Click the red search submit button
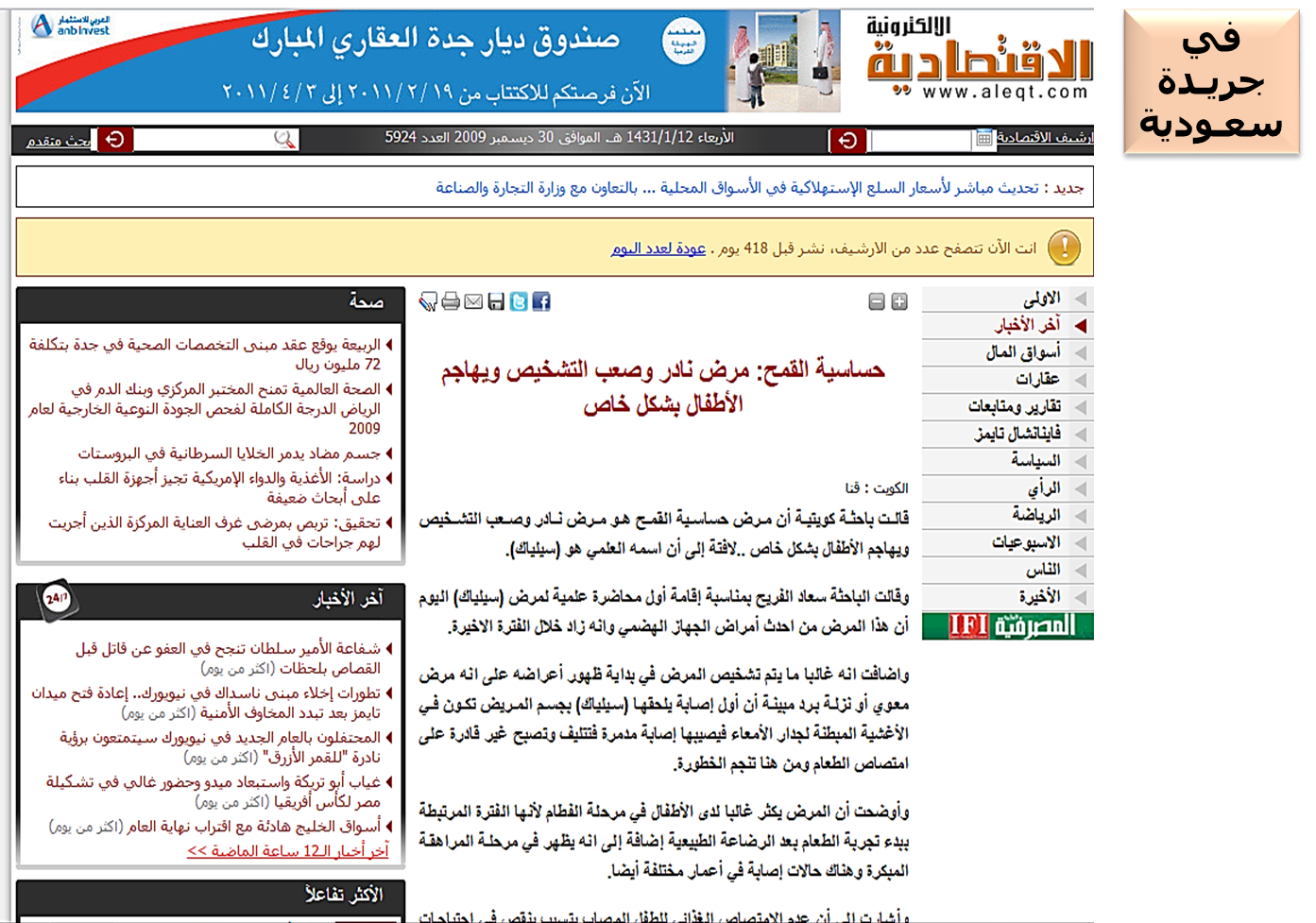The height and width of the screenshot is (923, 1316). click(x=115, y=140)
